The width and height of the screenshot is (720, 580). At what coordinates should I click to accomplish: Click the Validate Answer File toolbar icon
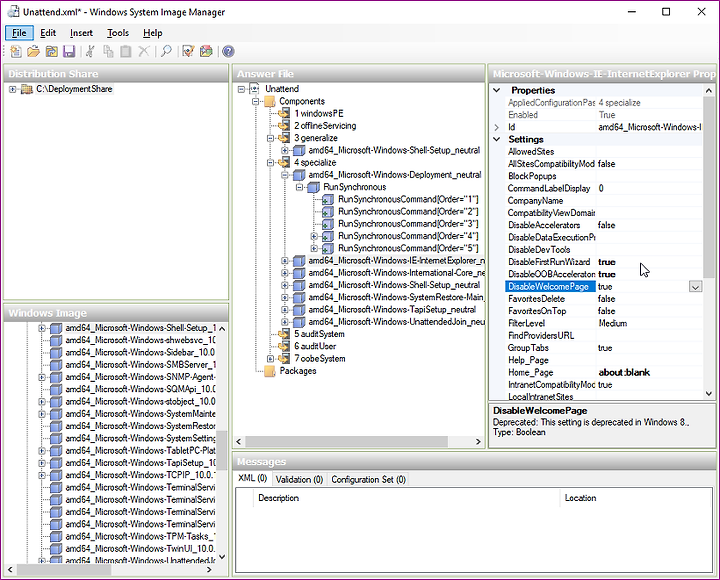coord(188,51)
